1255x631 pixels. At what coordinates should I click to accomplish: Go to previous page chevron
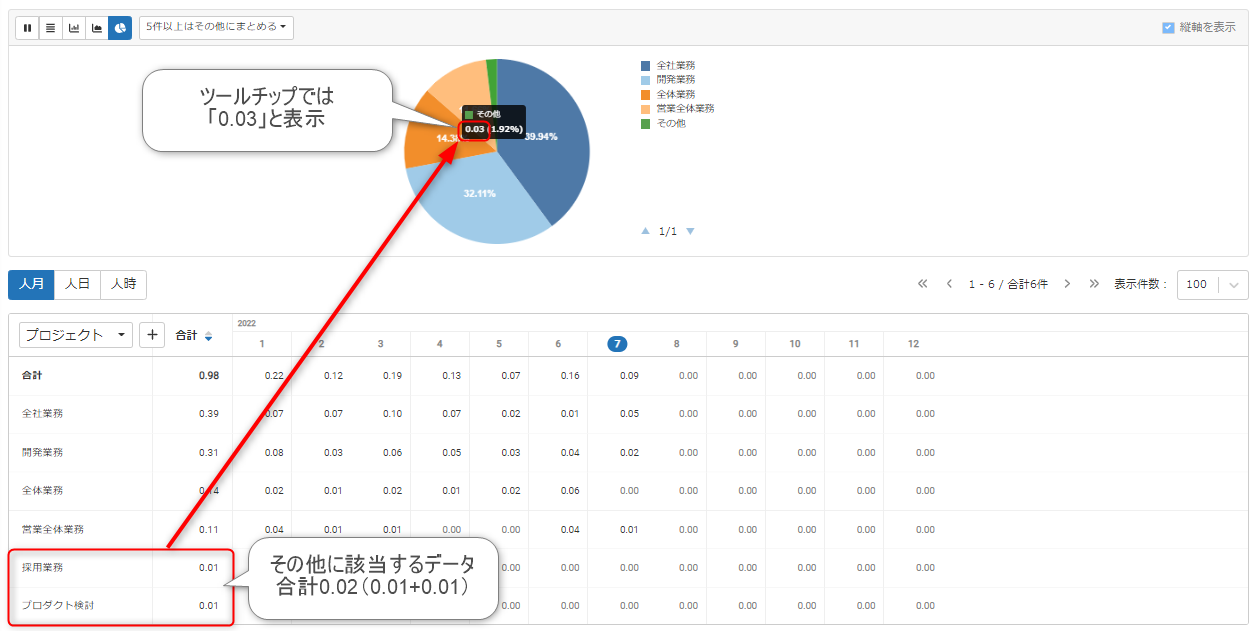coord(949,284)
